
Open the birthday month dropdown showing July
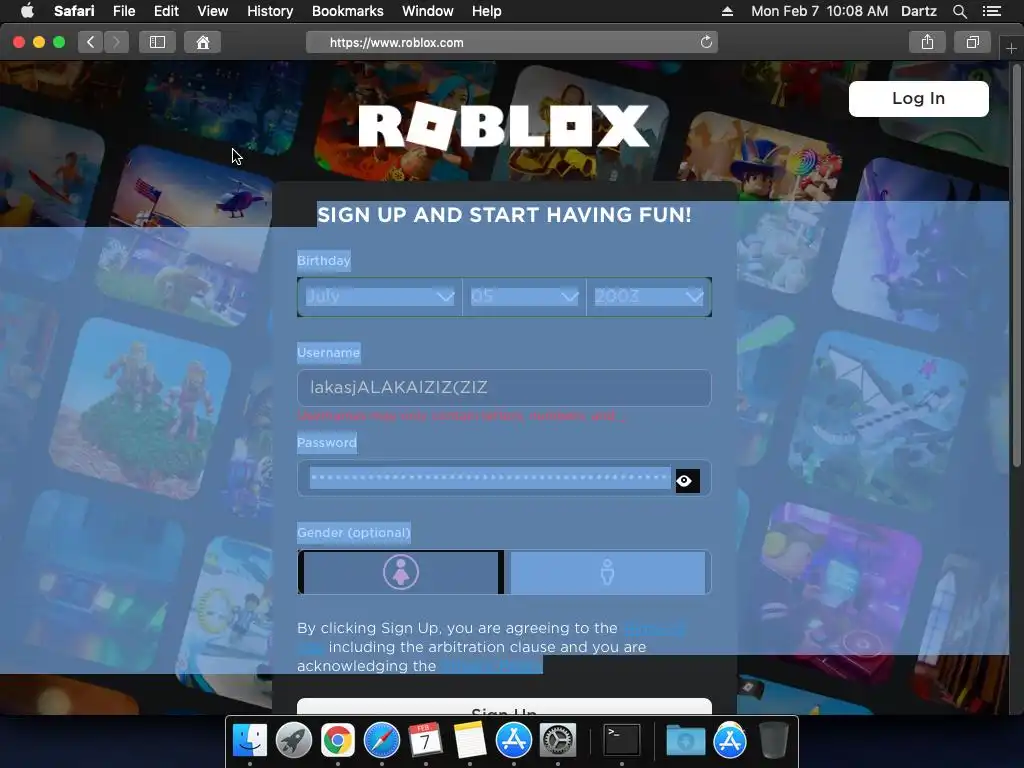point(379,296)
